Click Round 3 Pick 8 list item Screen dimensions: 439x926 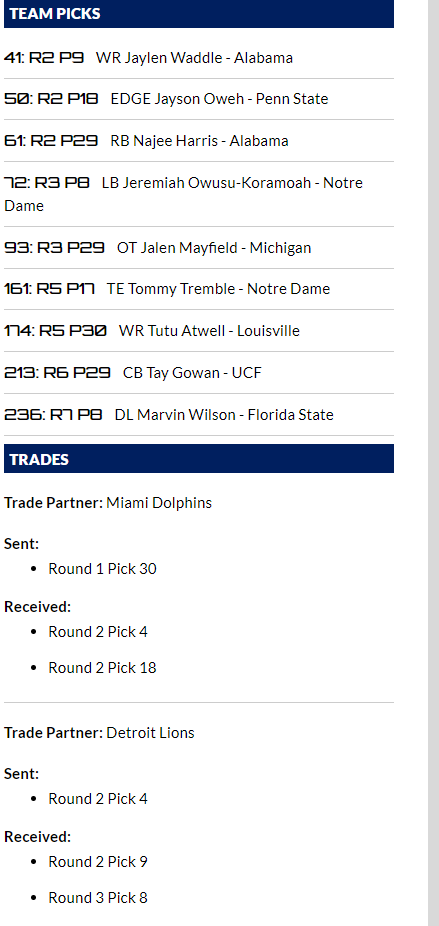click(x=98, y=898)
